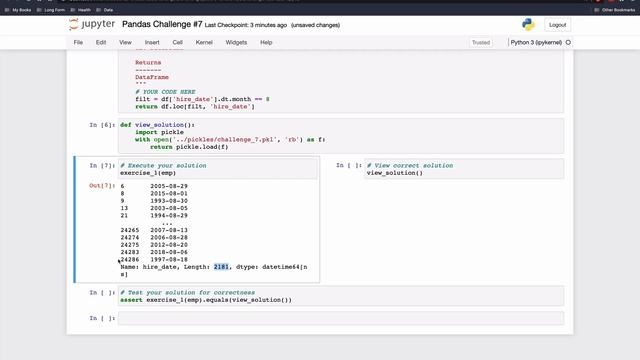This screenshot has height=360, width=640.
Task: Open the My Books bookmark folder
Action: pyautogui.click(x=18, y=10)
